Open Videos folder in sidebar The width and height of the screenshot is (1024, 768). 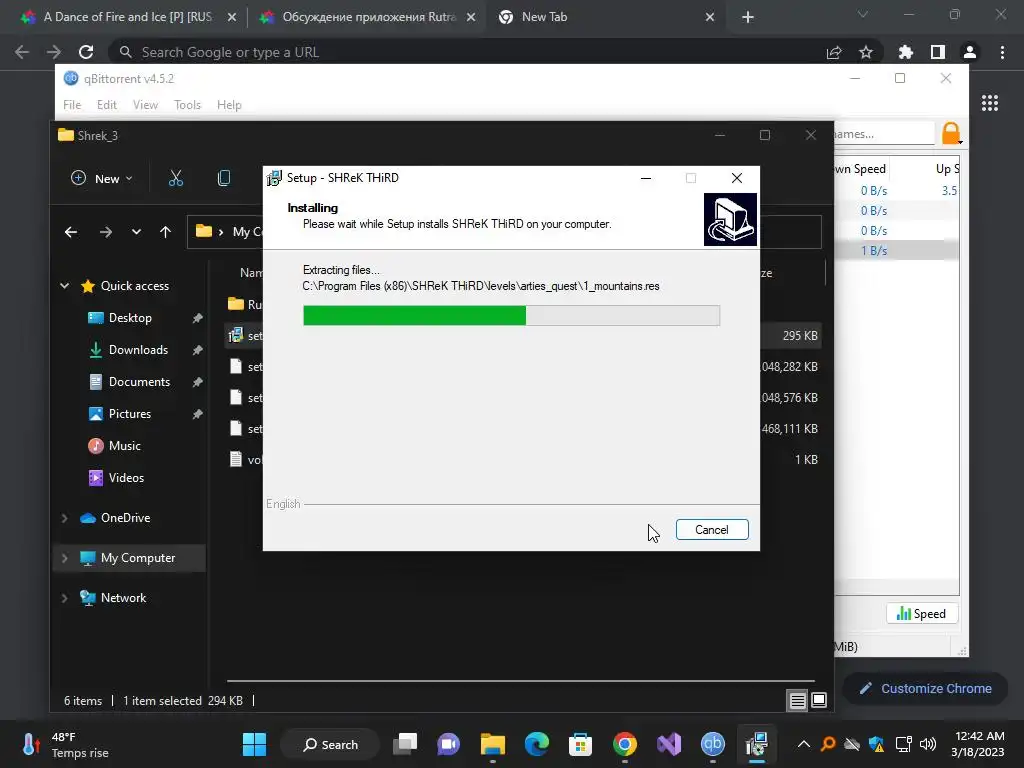[126, 478]
